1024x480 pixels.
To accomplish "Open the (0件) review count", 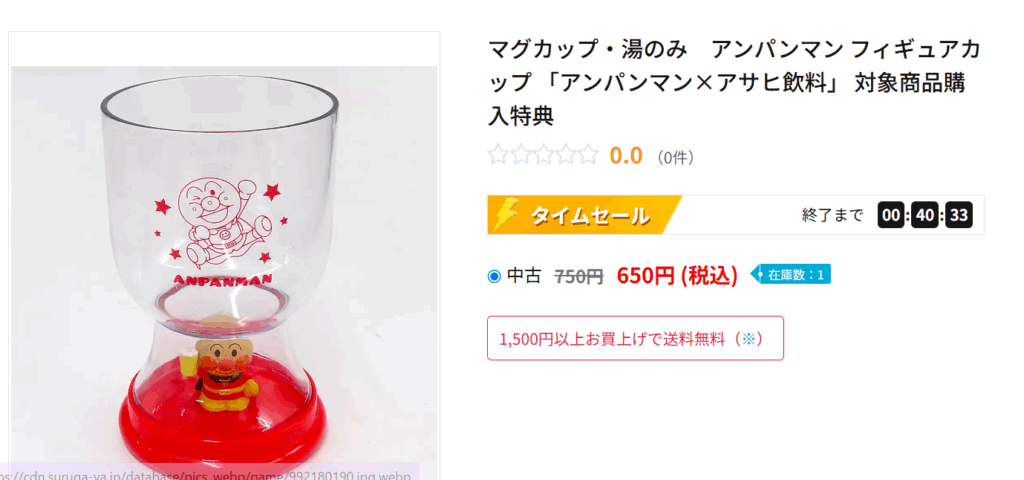I will (x=676, y=157).
